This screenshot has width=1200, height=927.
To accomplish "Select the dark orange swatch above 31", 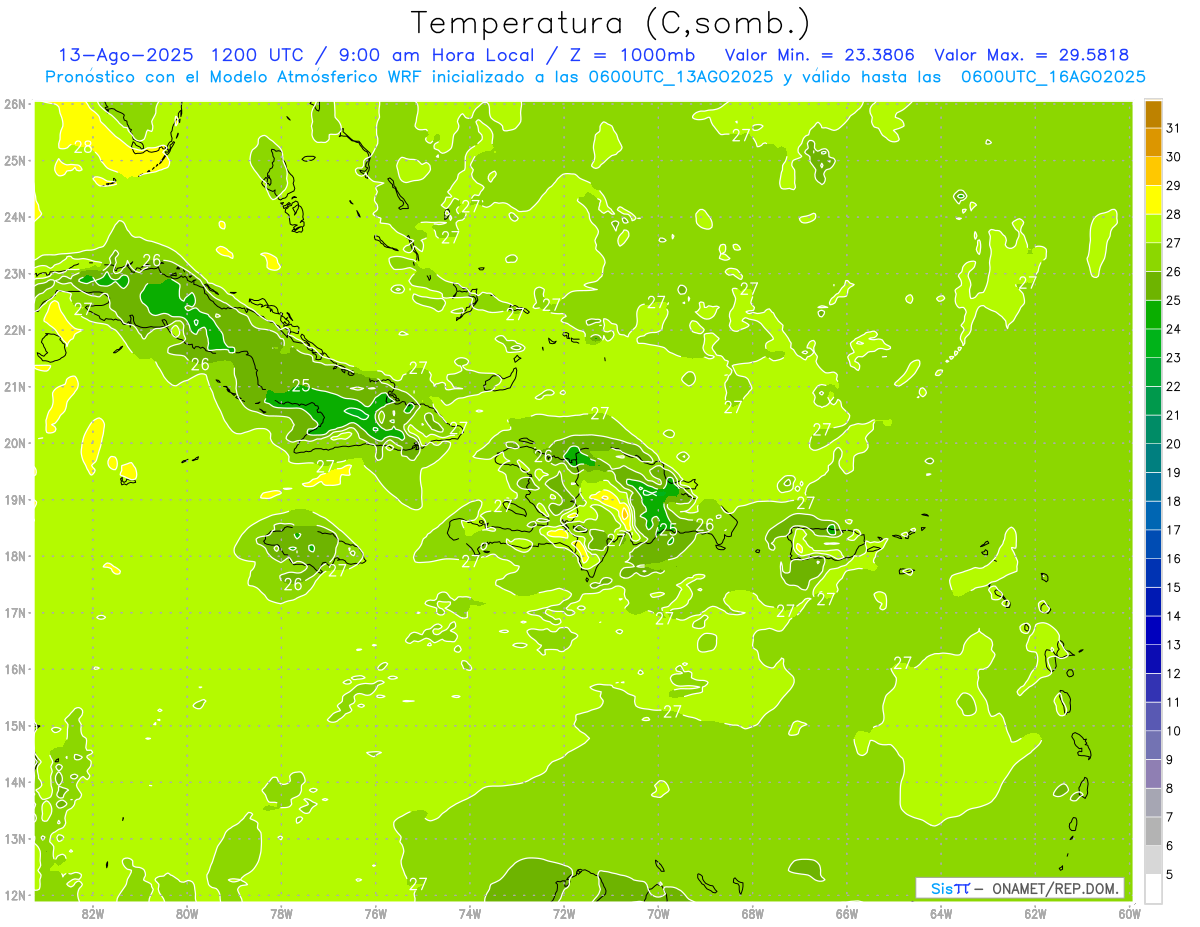I will tap(1153, 114).
